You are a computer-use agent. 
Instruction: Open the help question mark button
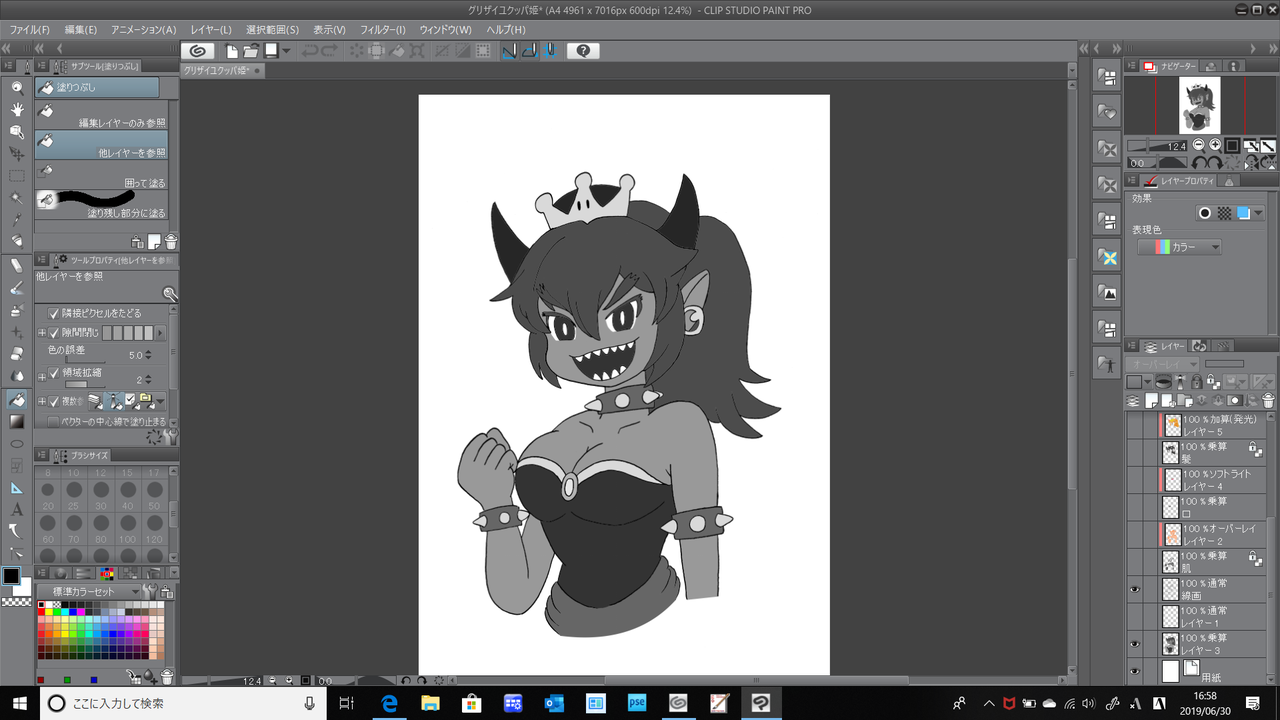584,51
